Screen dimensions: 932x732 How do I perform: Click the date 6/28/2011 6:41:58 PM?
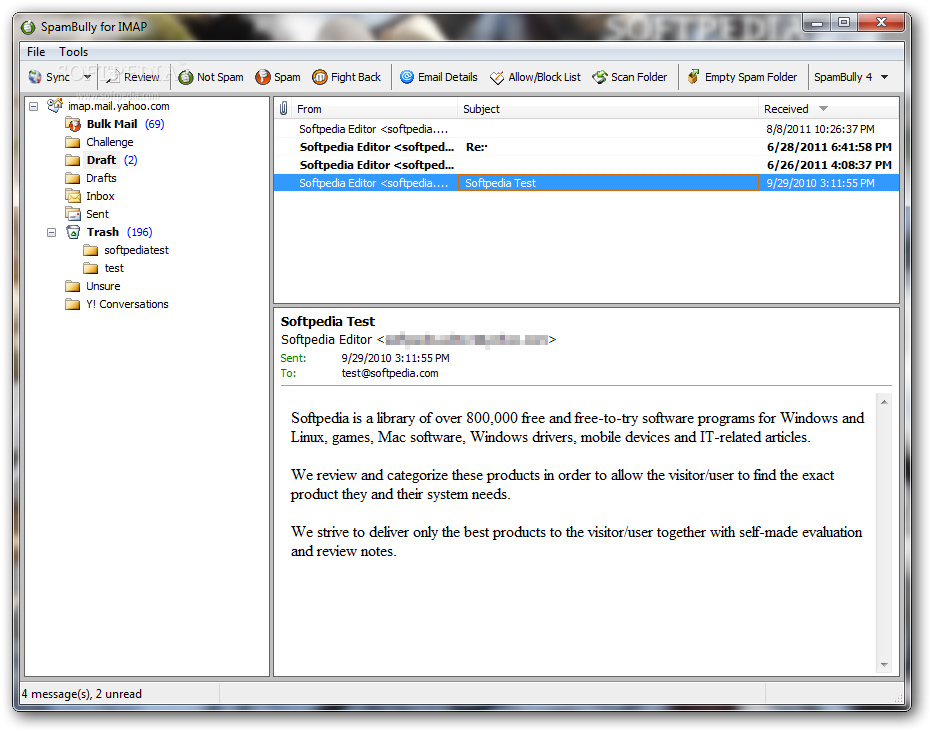click(x=829, y=147)
